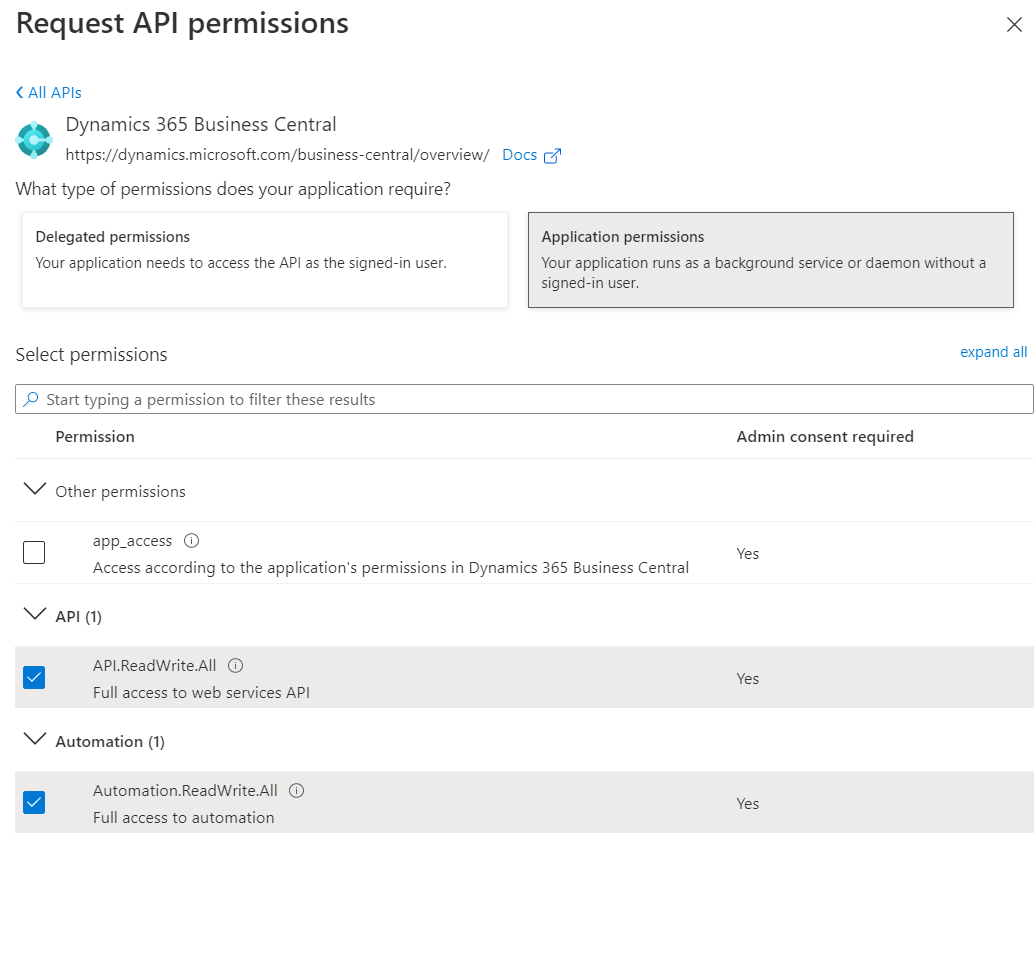Image resolution: width=1034 pixels, height=954 pixels.
Task: Select the Delegated permissions option
Action: click(x=264, y=260)
